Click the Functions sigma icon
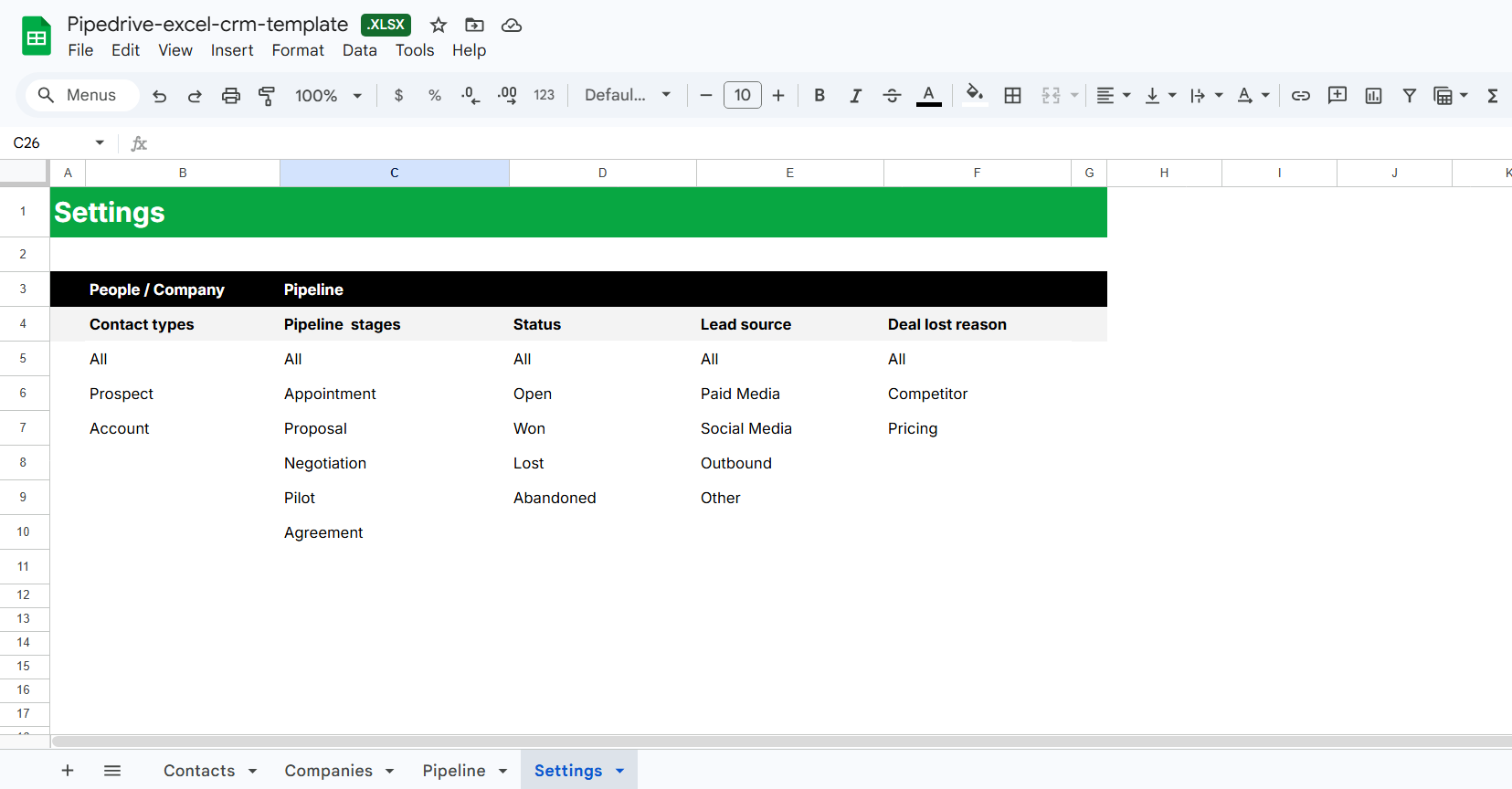The height and width of the screenshot is (789, 1512). (x=1493, y=95)
